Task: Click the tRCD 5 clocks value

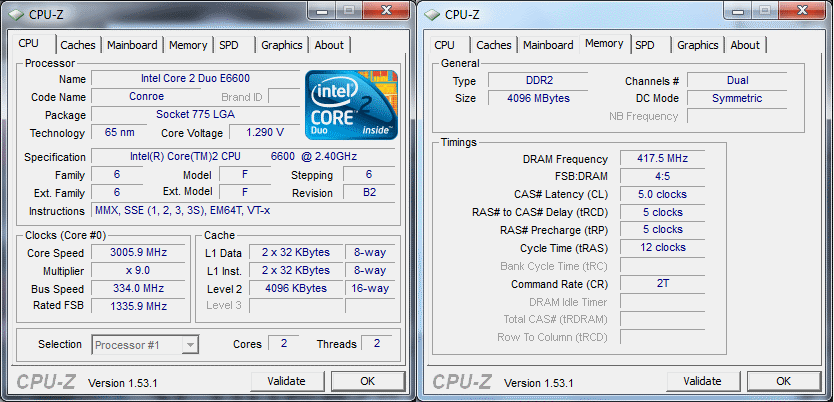Action: point(663,212)
